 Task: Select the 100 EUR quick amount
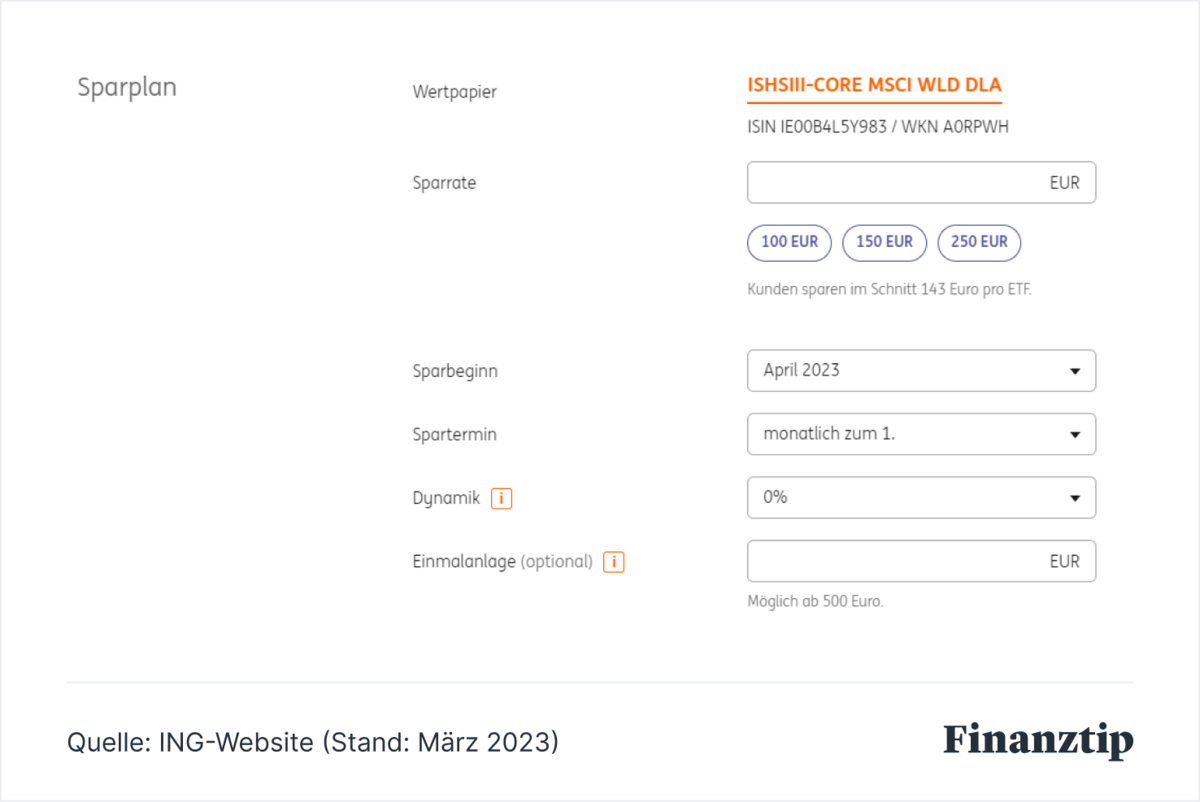click(x=789, y=242)
